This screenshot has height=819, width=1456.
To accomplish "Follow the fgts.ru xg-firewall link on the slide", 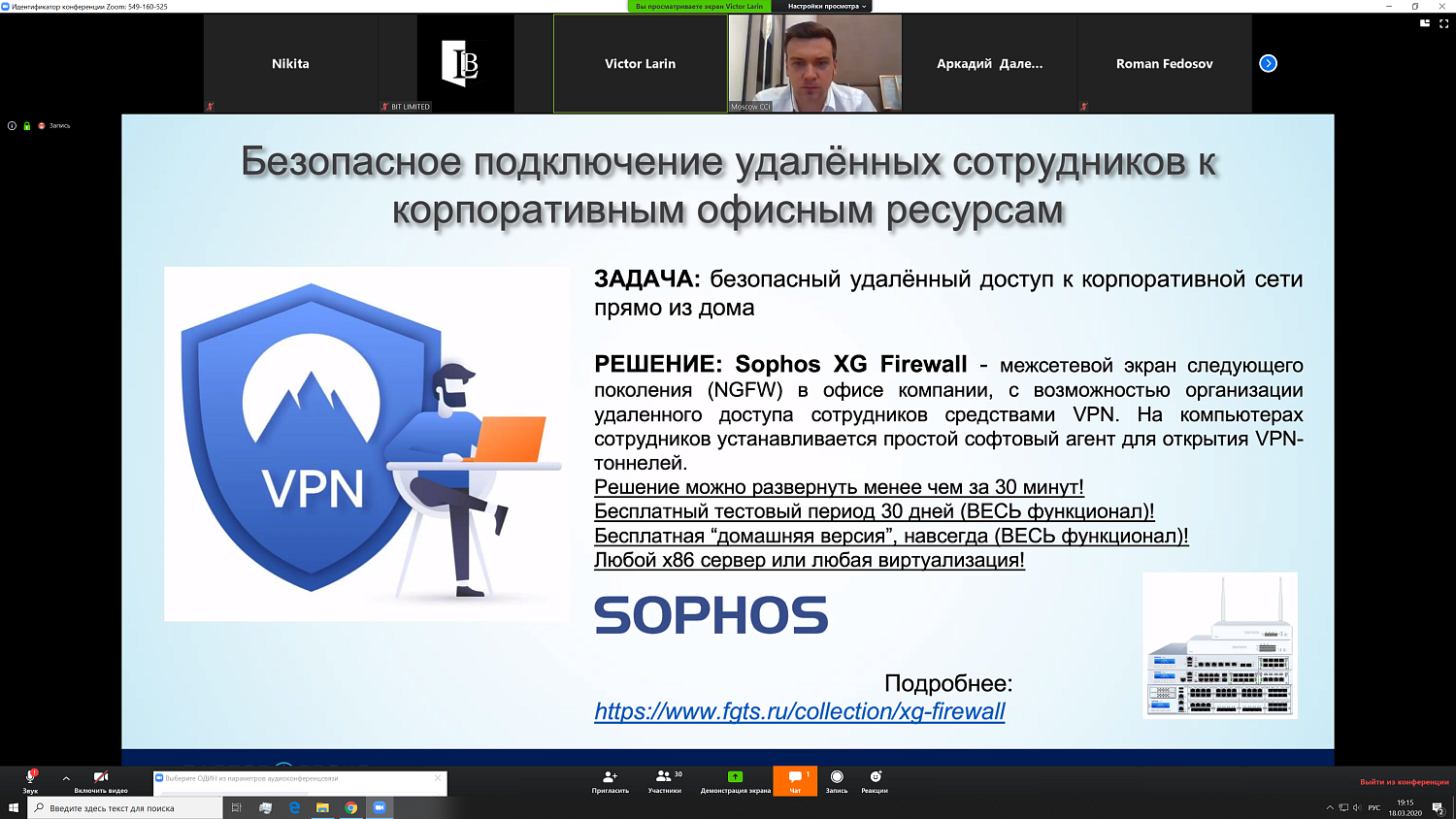I will (800, 711).
